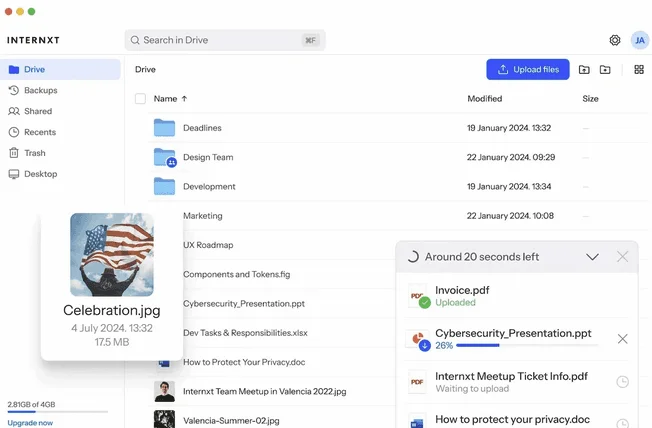Select Dev Tasks & Responsibilities.xlsx file
Screen dimensions: 652x428
click(x=245, y=333)
